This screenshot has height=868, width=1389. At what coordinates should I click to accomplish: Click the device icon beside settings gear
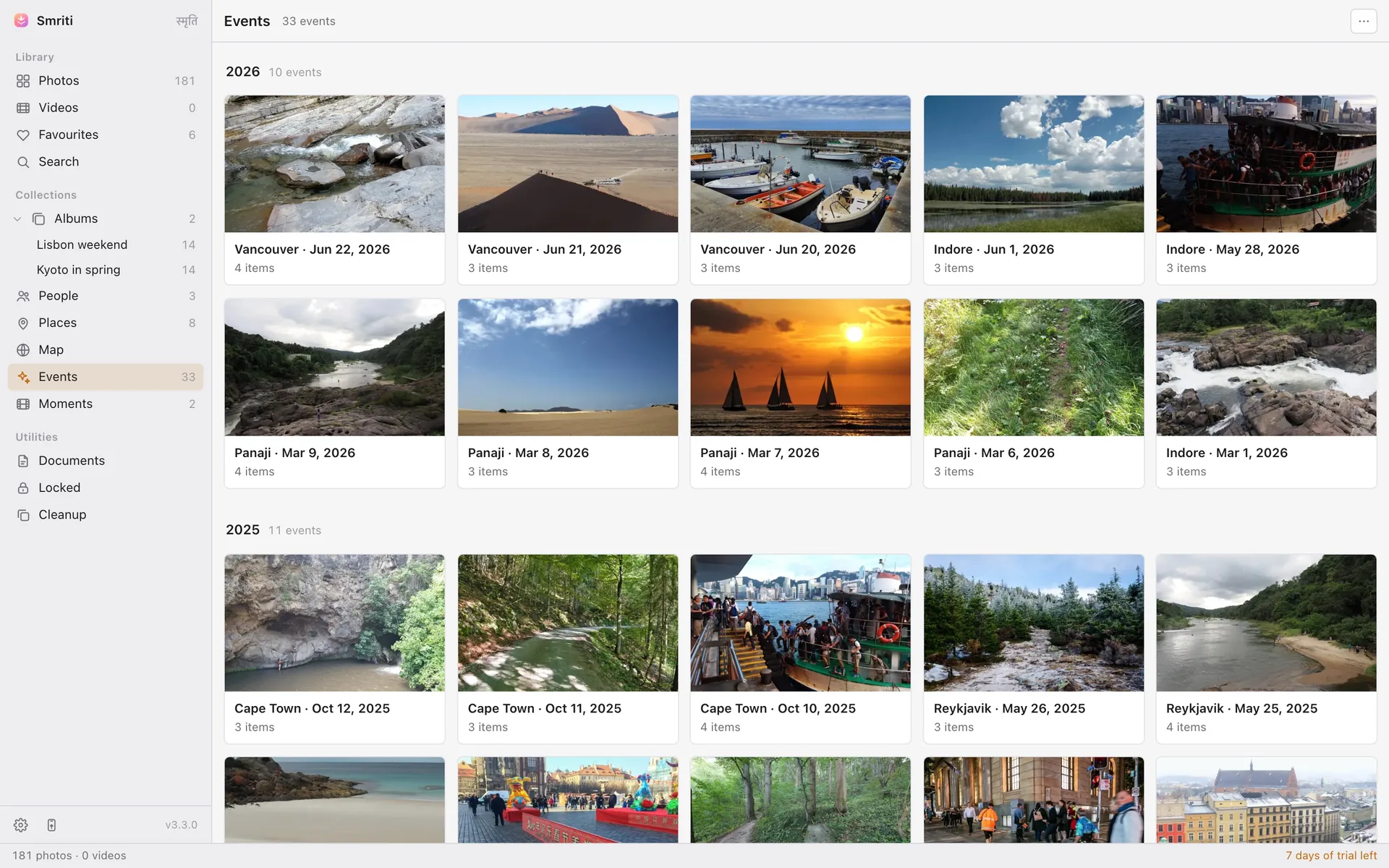(51, 825)
